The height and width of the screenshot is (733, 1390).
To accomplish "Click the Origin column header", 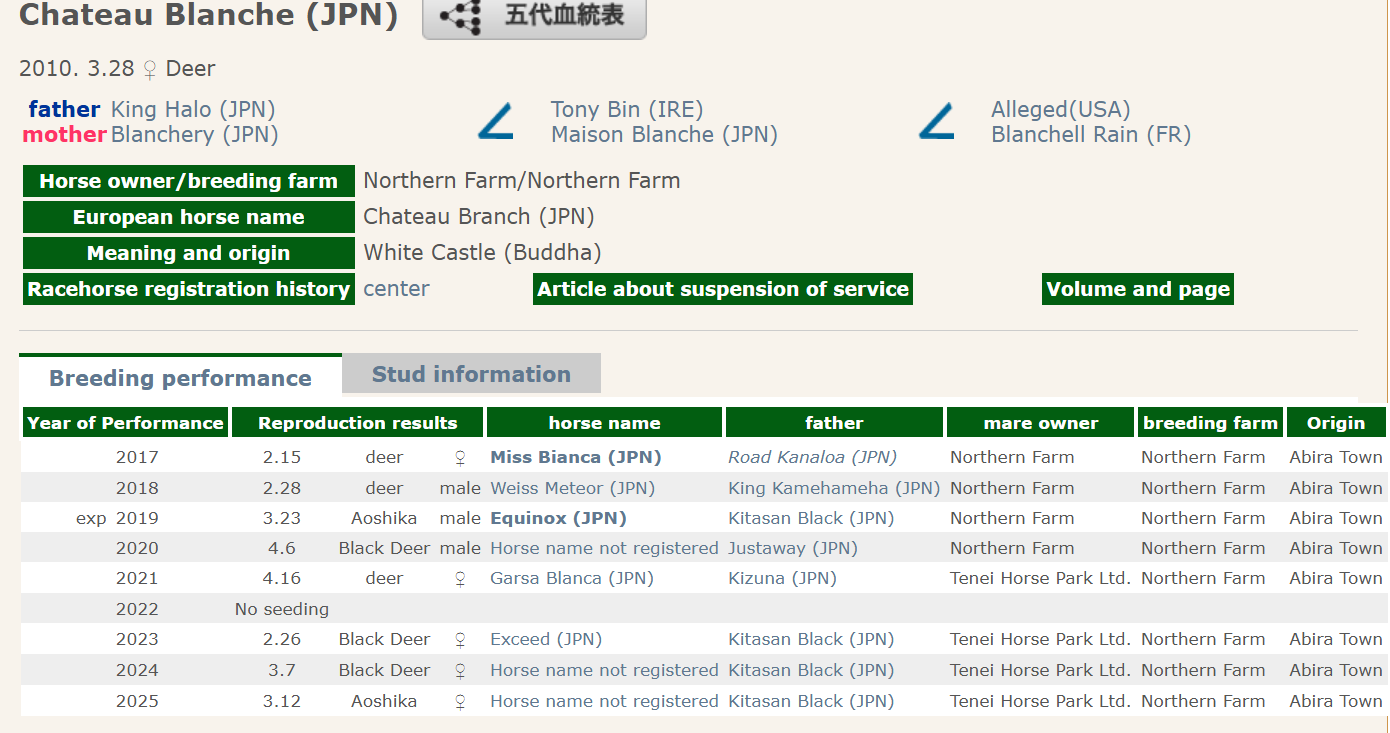I will coord(1336,423).
